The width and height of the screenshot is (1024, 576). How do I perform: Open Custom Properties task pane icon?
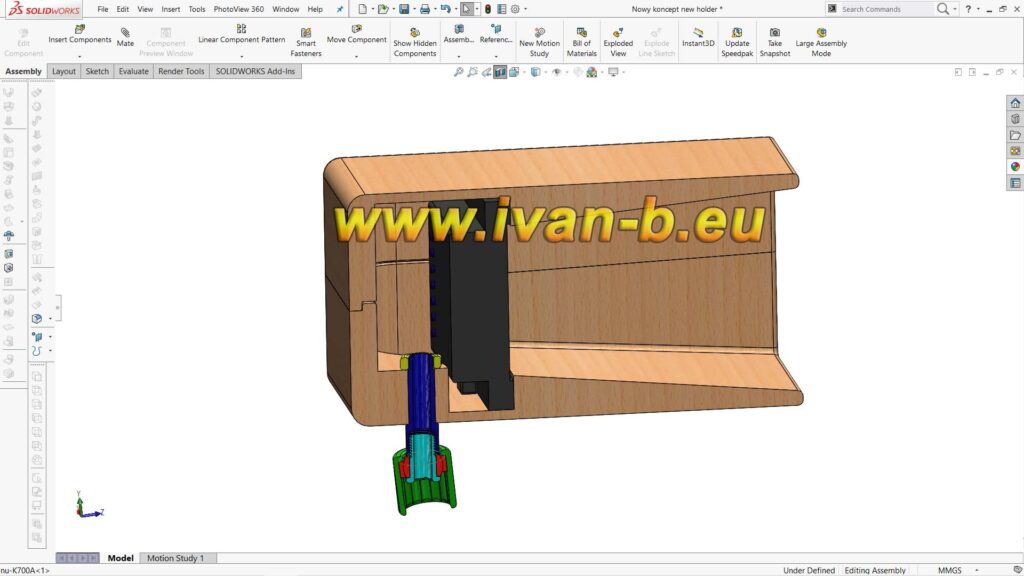(x=1015, y=183)
